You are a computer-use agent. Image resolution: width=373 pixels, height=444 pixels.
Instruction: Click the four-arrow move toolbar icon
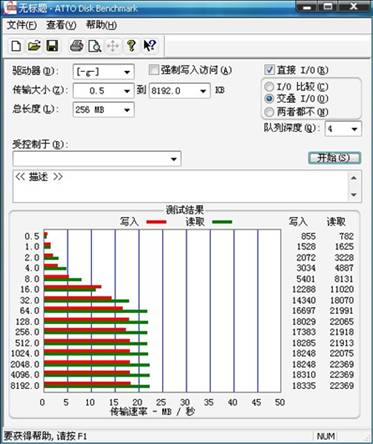pos(113,46)
